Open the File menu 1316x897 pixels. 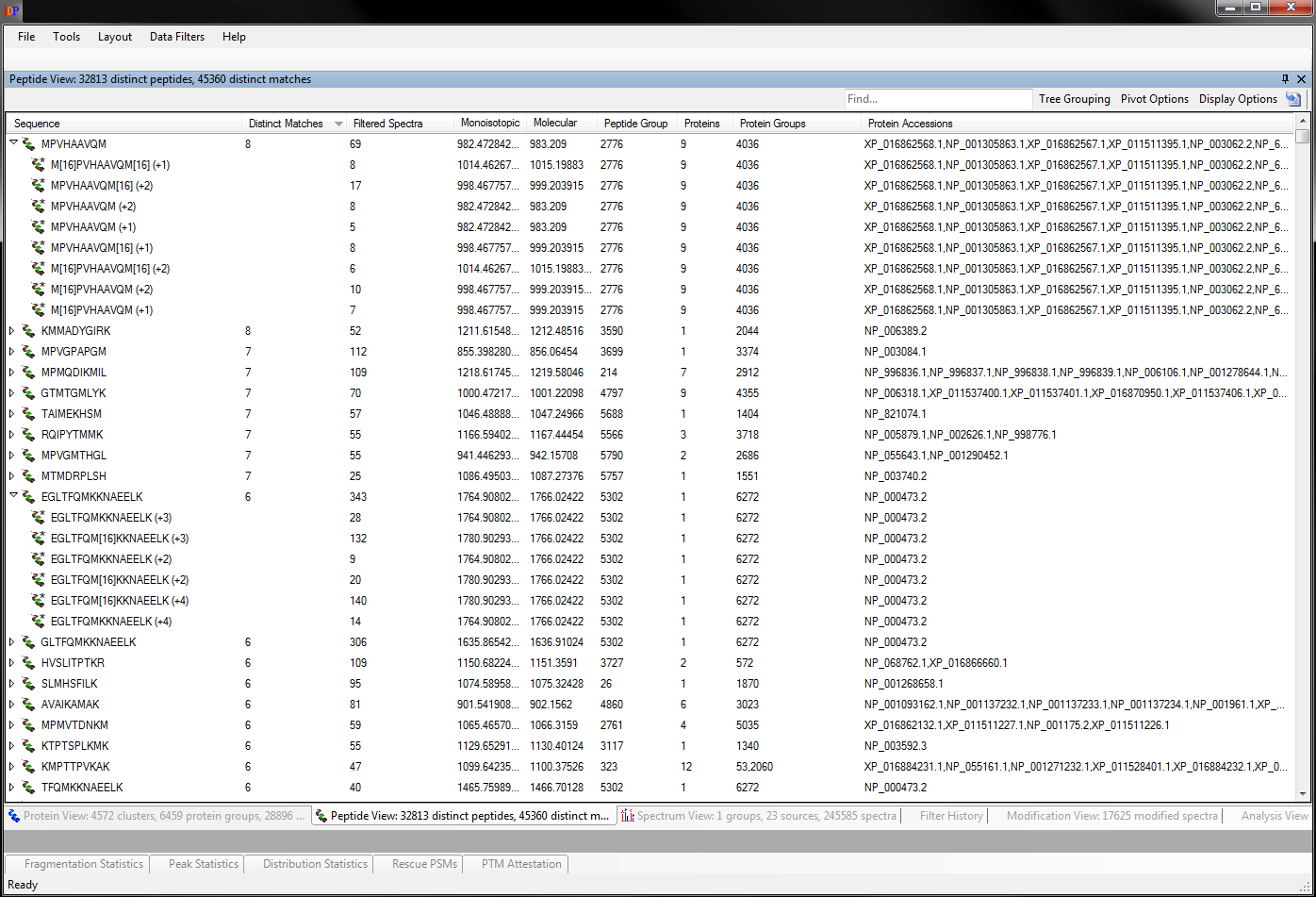[26, 37]
